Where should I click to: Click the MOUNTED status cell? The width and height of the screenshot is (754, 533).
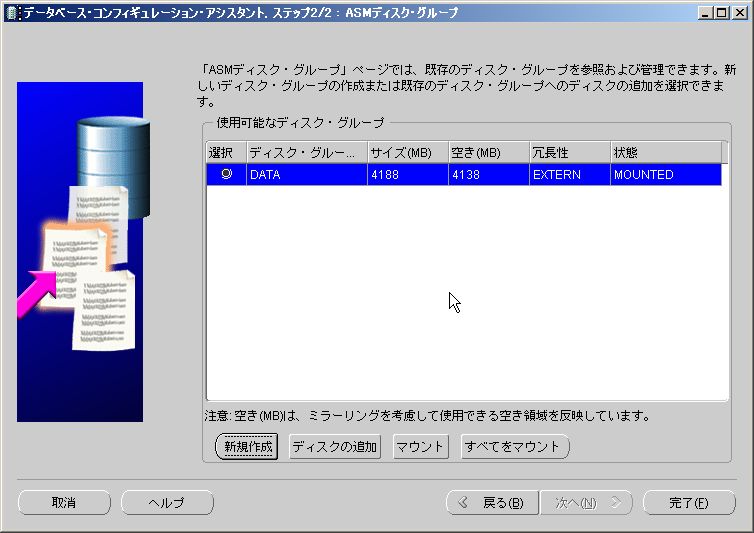point(666,175)
